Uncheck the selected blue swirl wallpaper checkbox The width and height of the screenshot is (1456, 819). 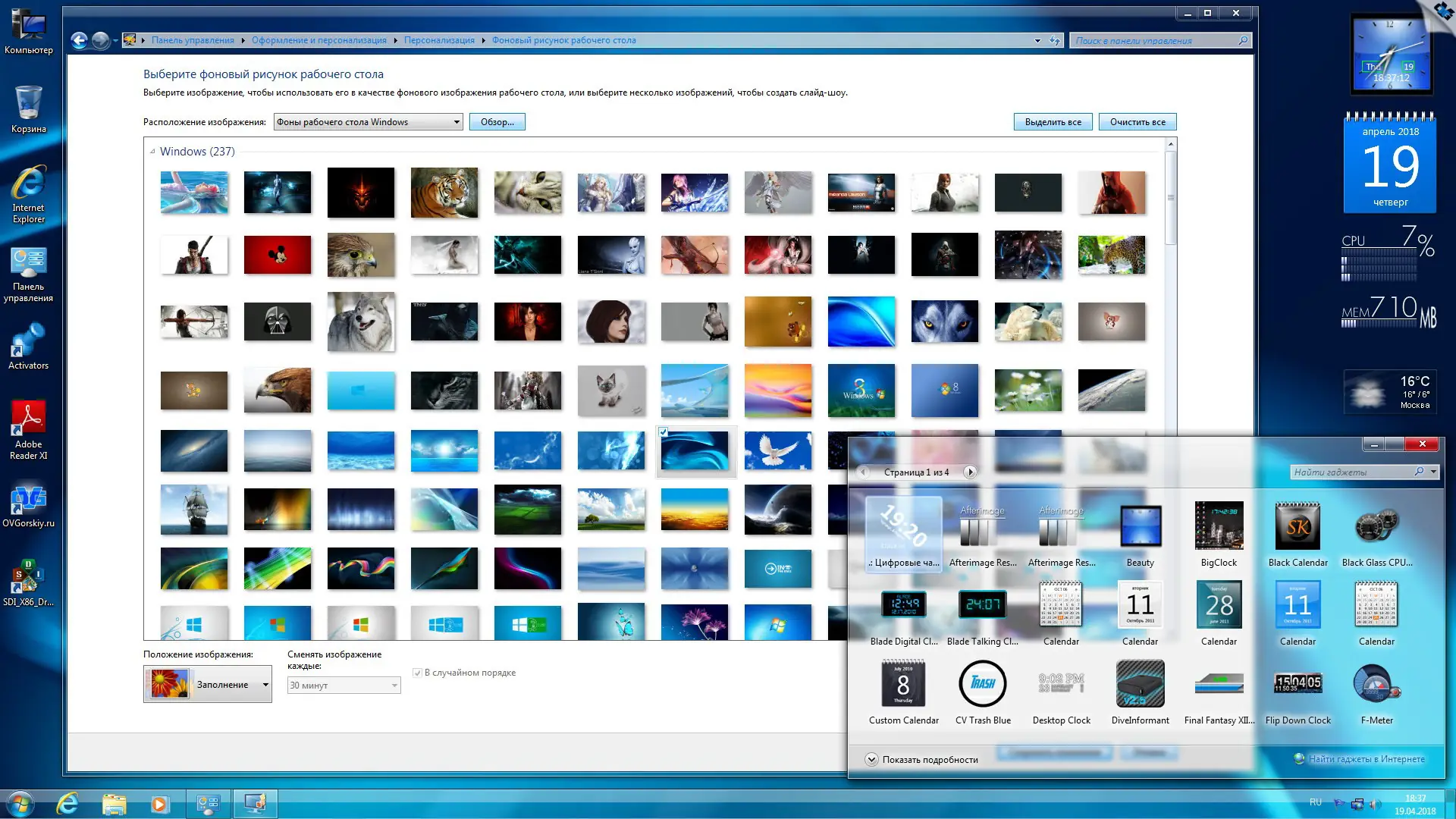tap(664, 432)
